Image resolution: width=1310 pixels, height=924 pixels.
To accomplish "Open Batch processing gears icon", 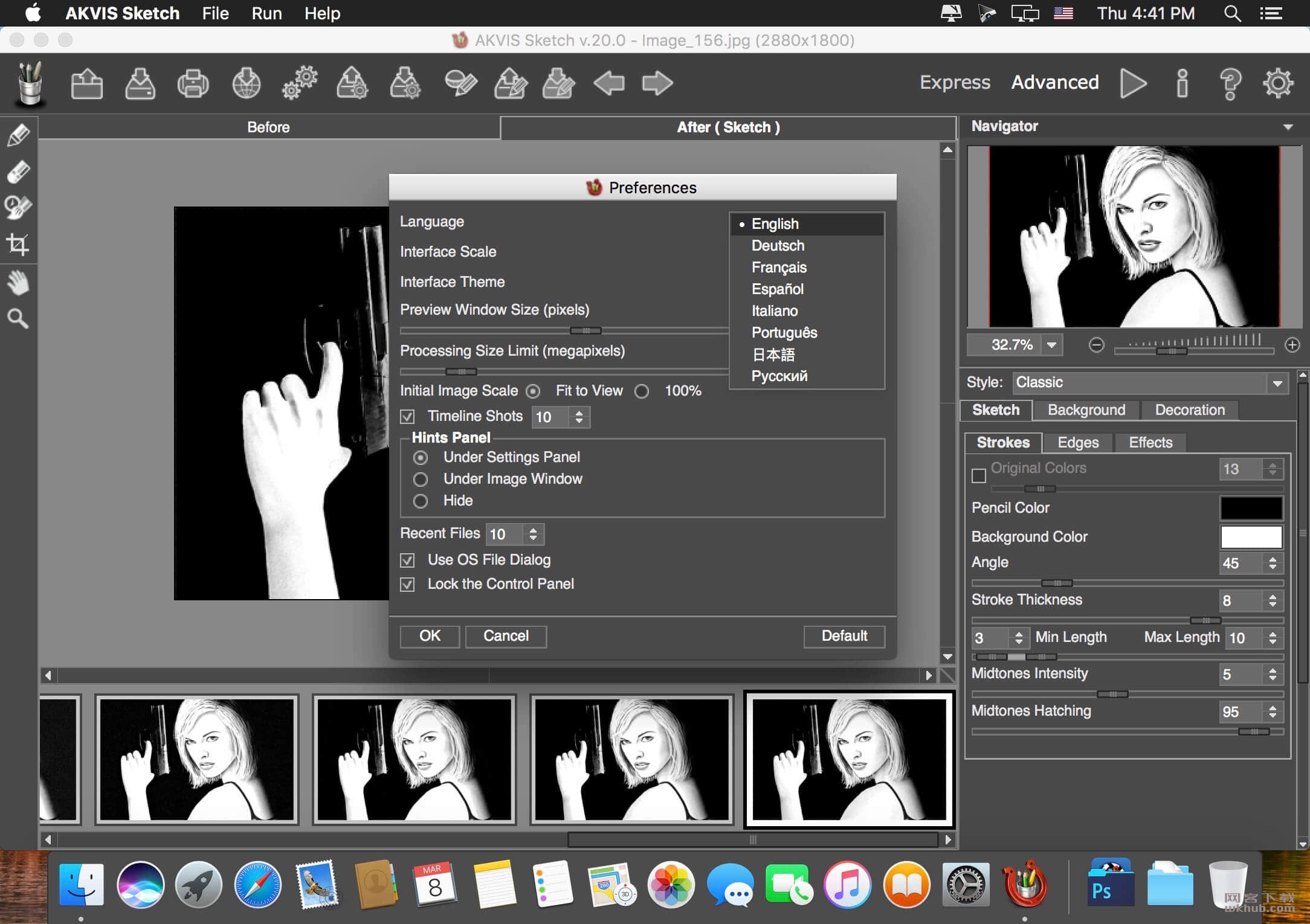I will tap(300, 83).
